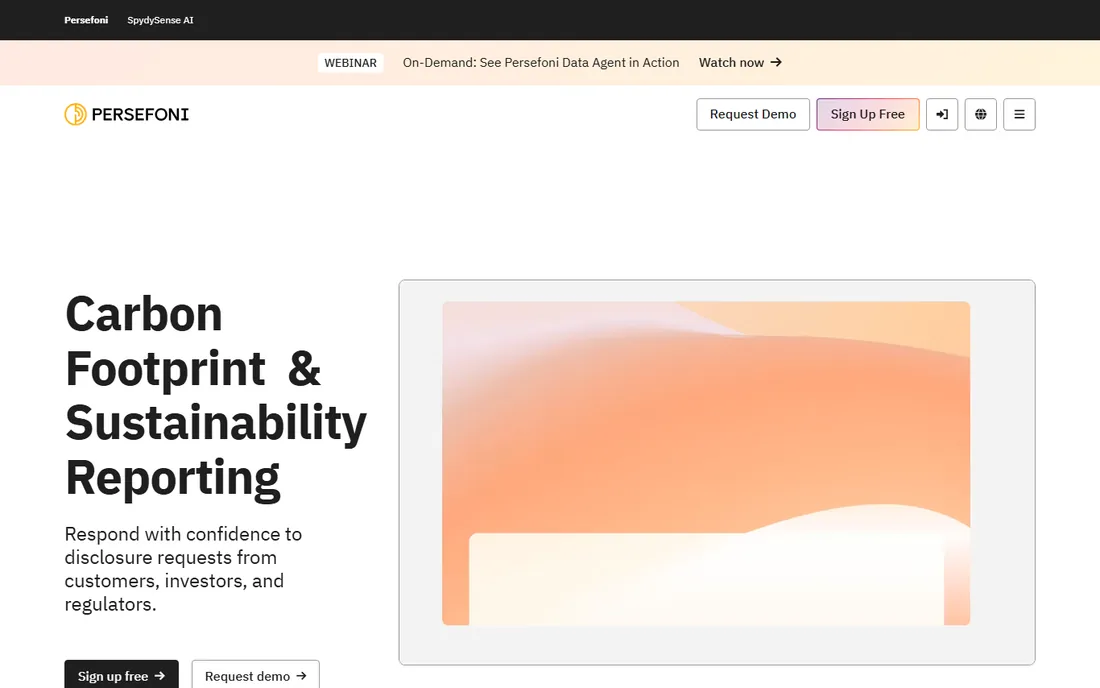
Task: Click the black Sign up free button
Action: tap(121, 675)
